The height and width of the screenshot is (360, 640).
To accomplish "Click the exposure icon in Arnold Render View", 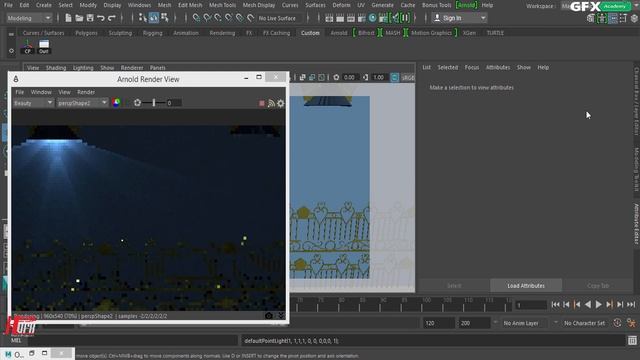I will click(x=138, y=103).
